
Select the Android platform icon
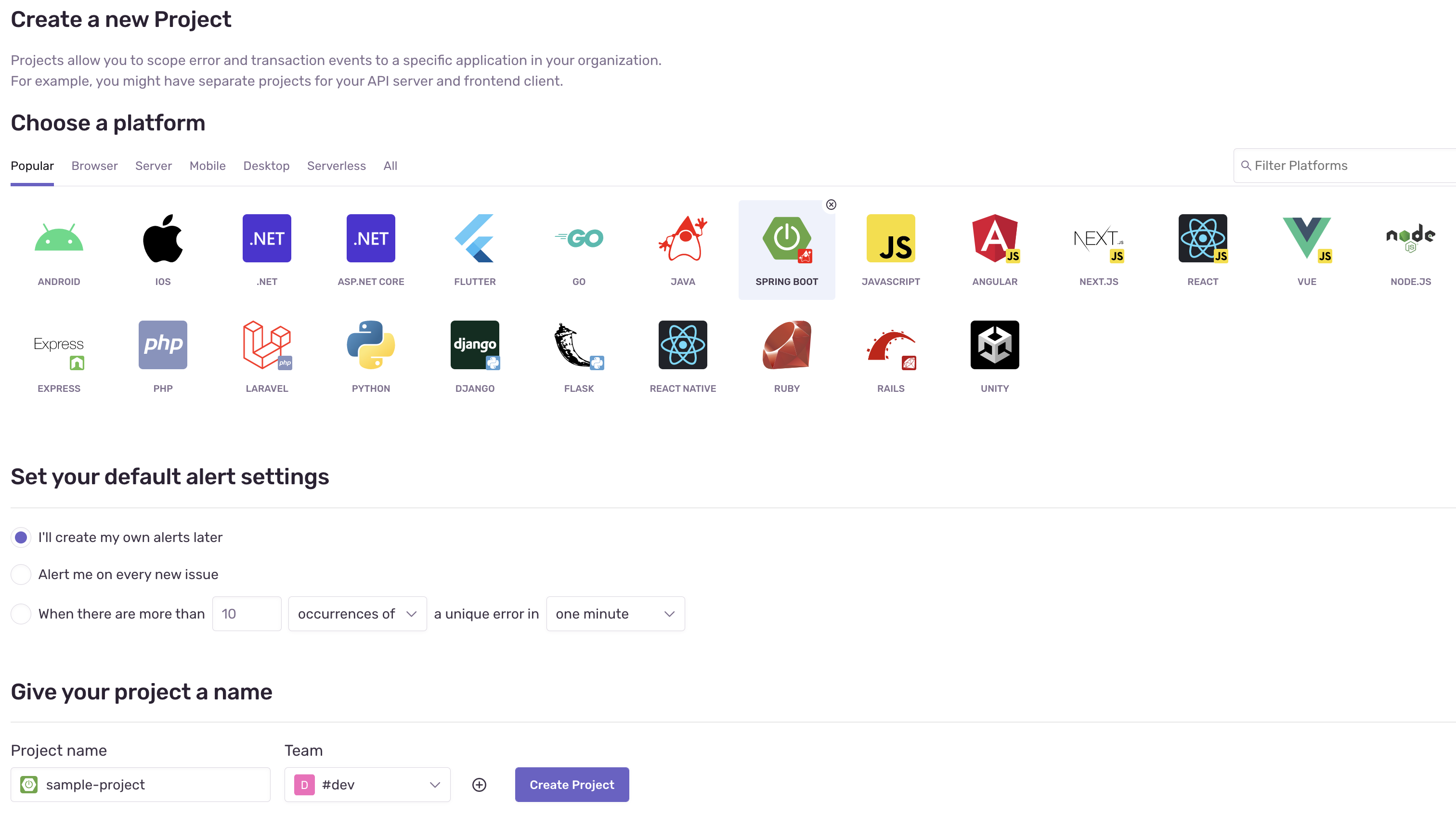[x=59, y=238]
